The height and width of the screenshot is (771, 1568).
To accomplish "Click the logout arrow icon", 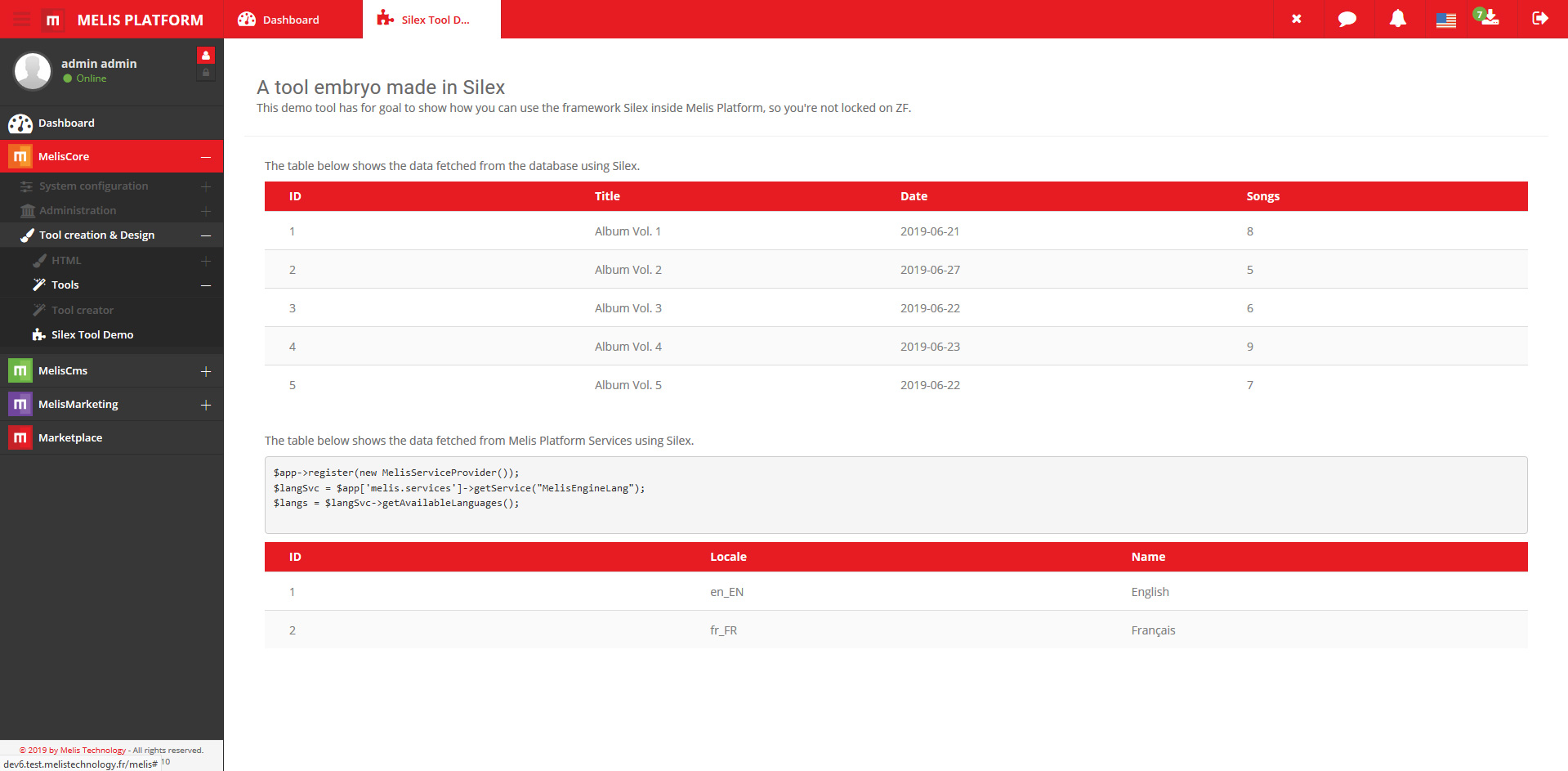I will click(1539, 19).
